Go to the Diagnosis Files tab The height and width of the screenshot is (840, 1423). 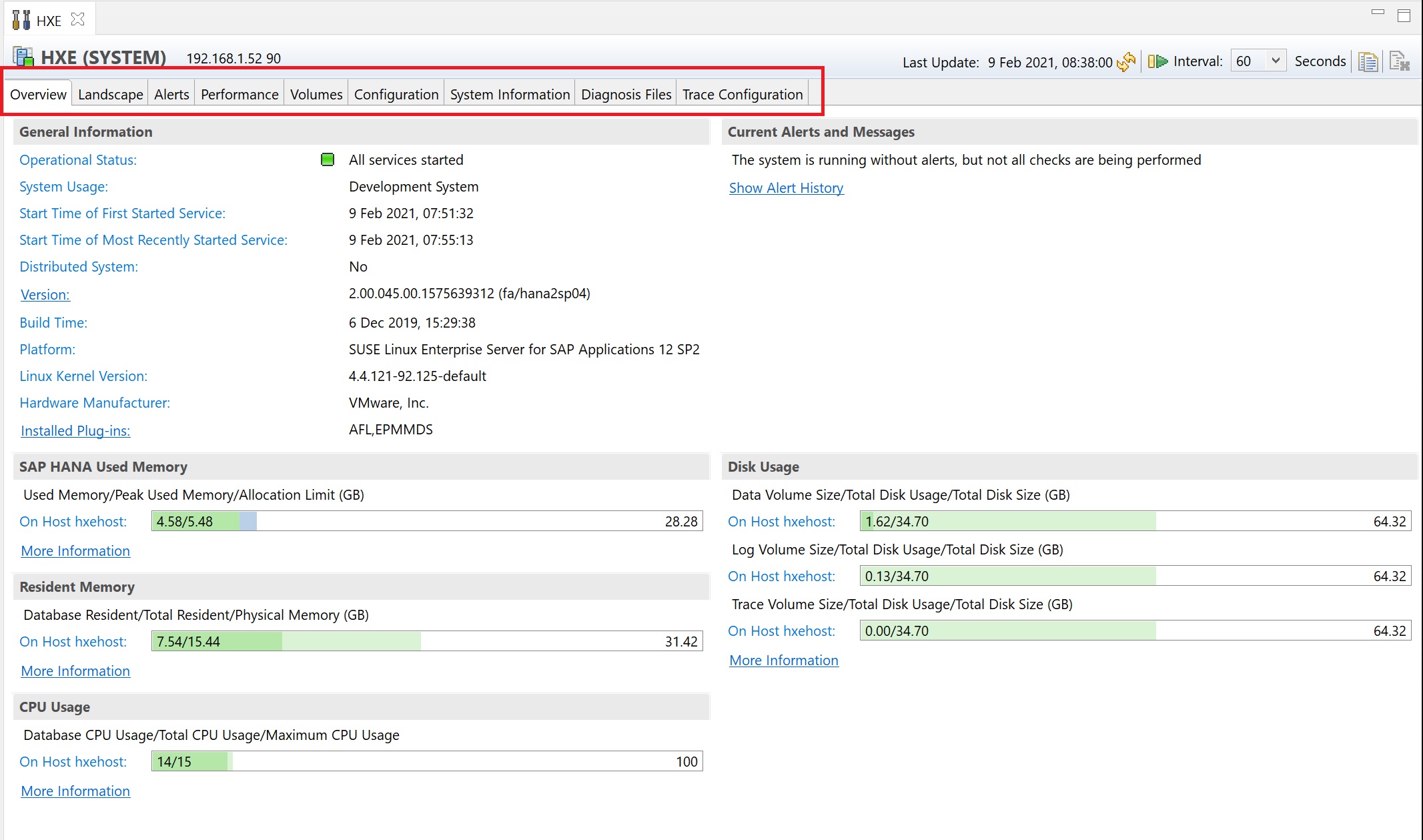pos(626,94)
